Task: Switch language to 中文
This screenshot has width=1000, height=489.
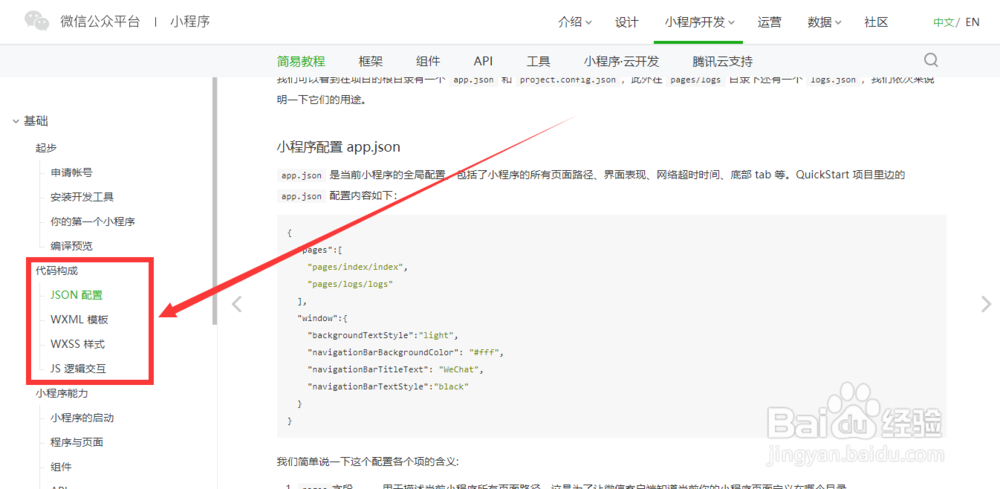Action: click(943, 22)
